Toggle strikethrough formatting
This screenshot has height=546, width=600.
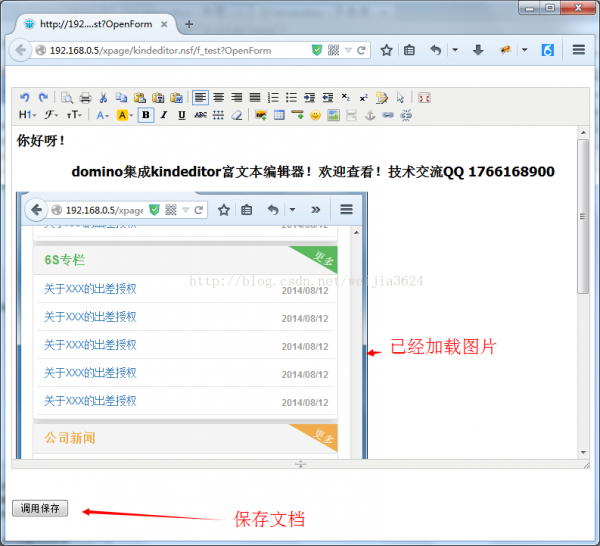(201, 115)
